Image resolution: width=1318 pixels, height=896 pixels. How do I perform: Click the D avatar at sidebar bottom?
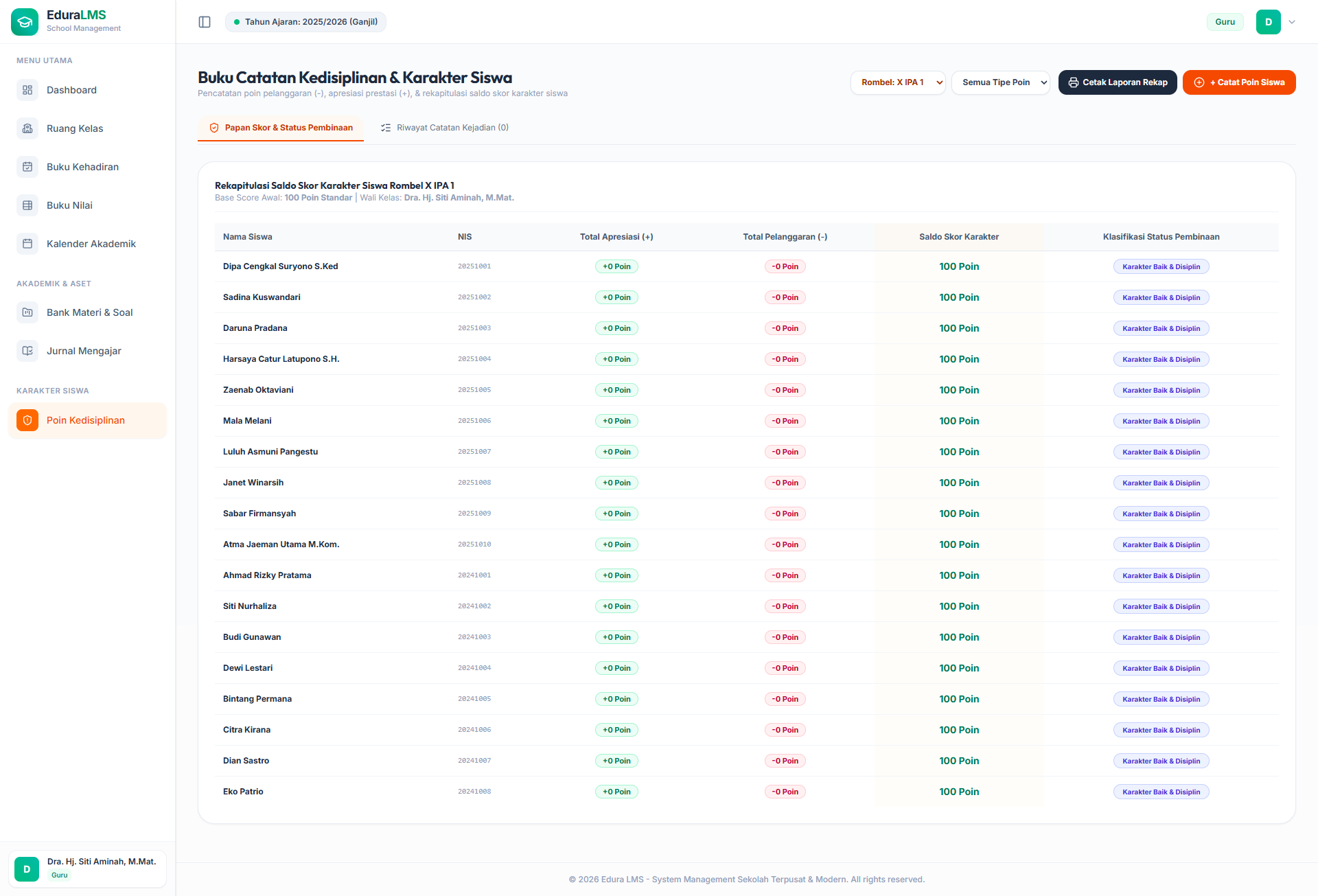[27, 869]
